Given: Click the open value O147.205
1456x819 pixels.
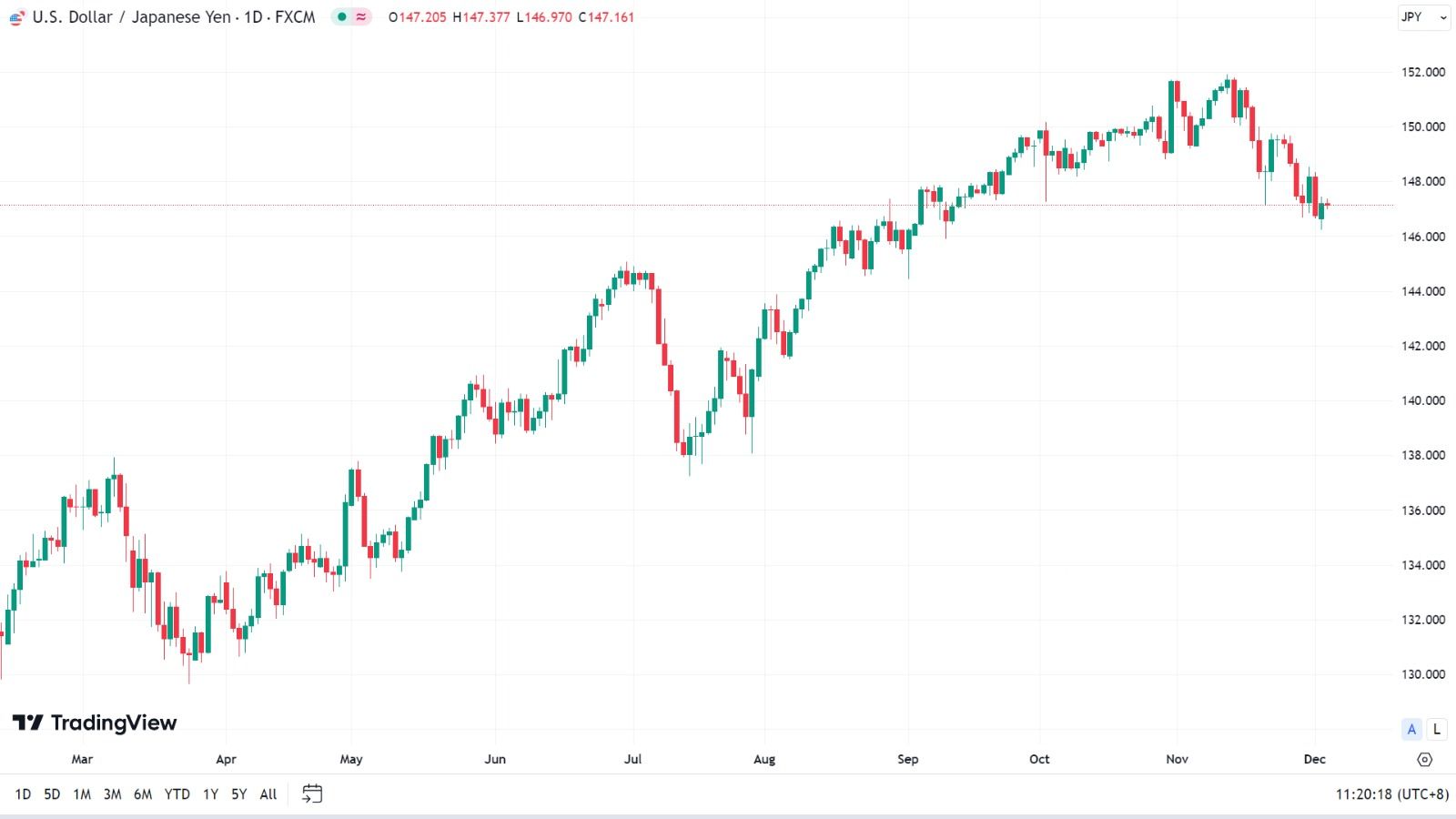Looking at the screenshot, I should click(418, 17).
